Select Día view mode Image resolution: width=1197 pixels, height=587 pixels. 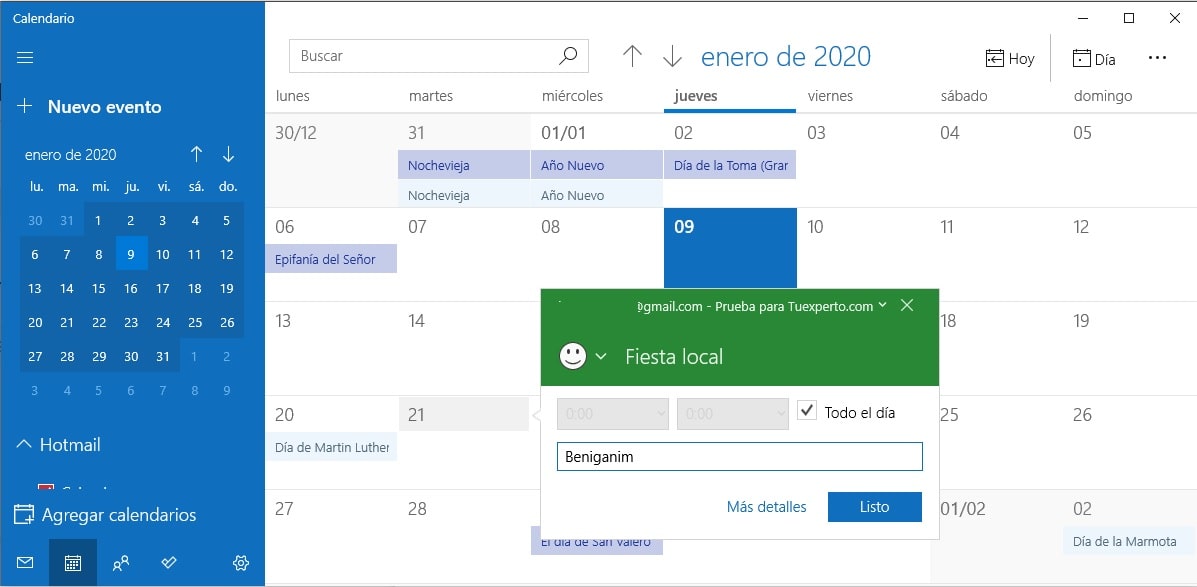pyautogui.click(x=1094, y=58)
